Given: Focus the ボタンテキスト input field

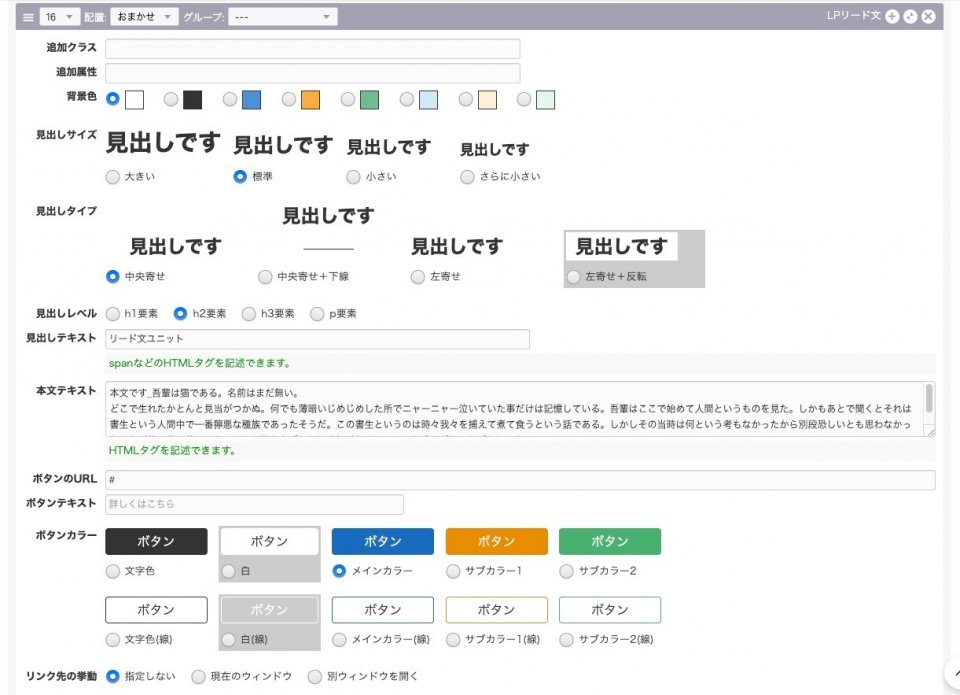Looking at the screenshot, I should click(254, 505).
